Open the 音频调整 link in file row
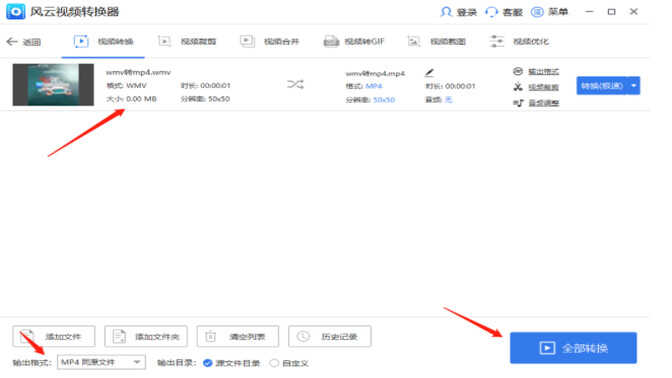The height and width of the screenshot is (378, 672). [x=543, y=103]
